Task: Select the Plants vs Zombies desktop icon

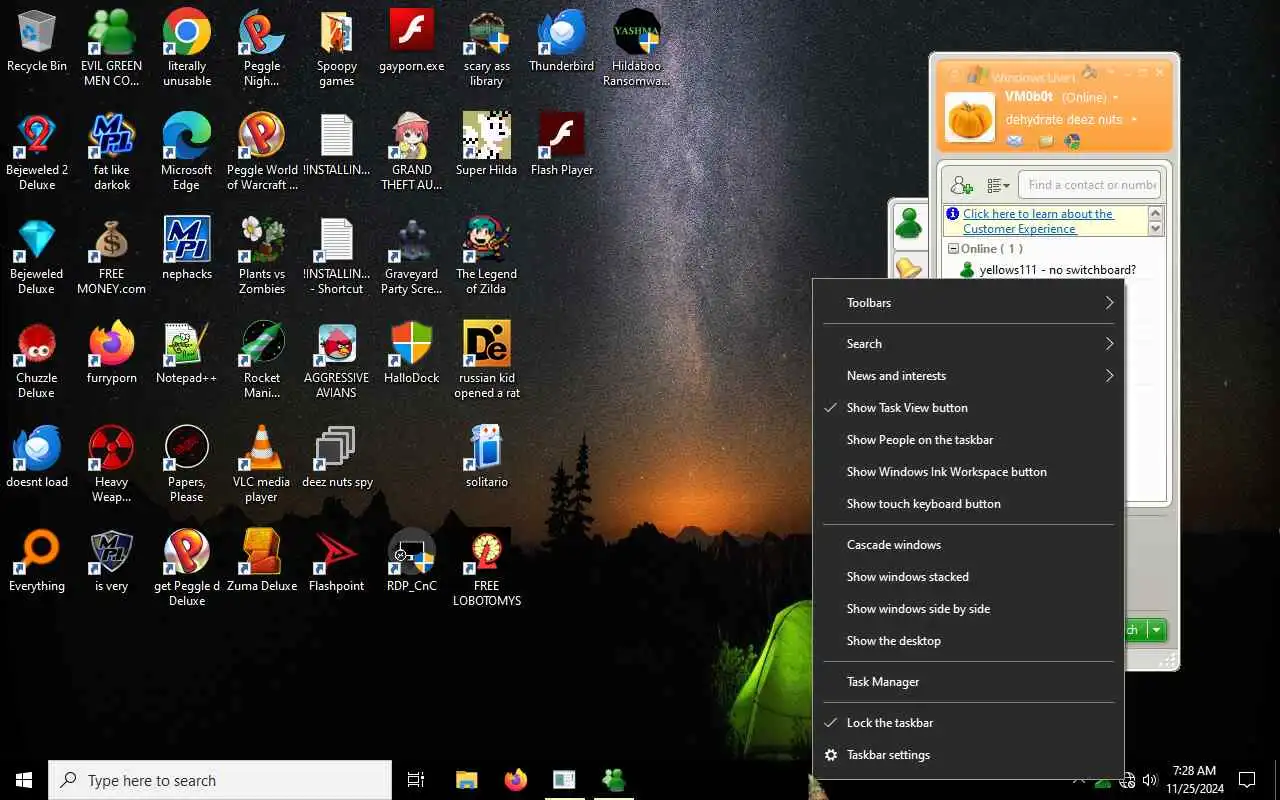Action: click(262, 255)
